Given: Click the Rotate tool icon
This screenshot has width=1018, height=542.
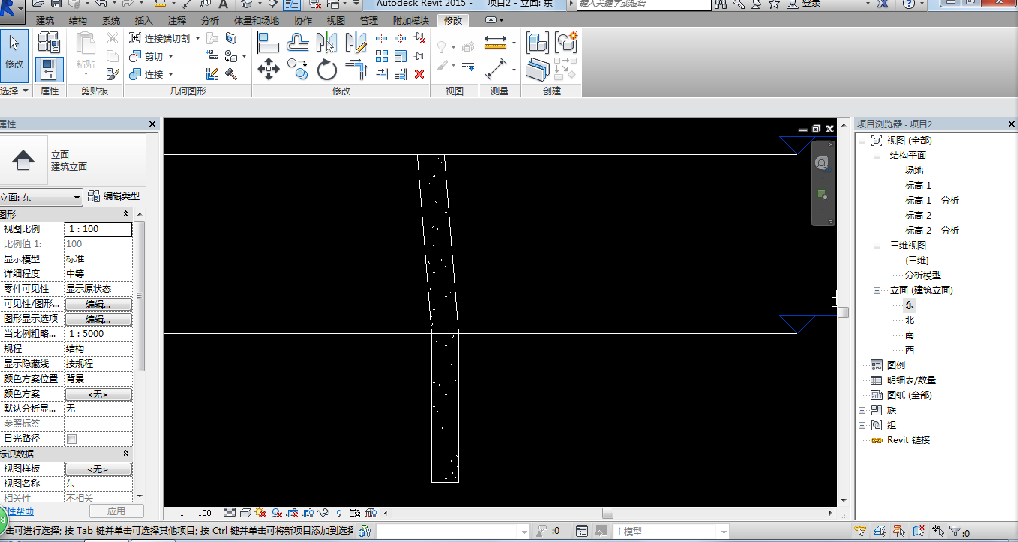Looking at the screenshot, I should pyautogui.click(x=327, y=70).
